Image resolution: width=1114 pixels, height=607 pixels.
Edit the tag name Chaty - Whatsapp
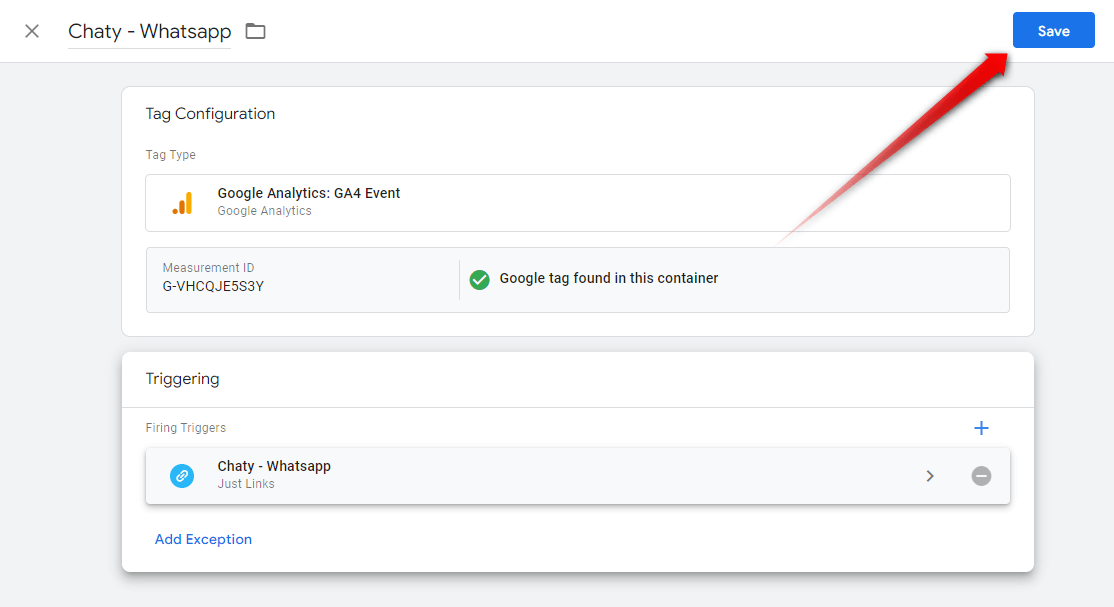click(x=149, y=31)
